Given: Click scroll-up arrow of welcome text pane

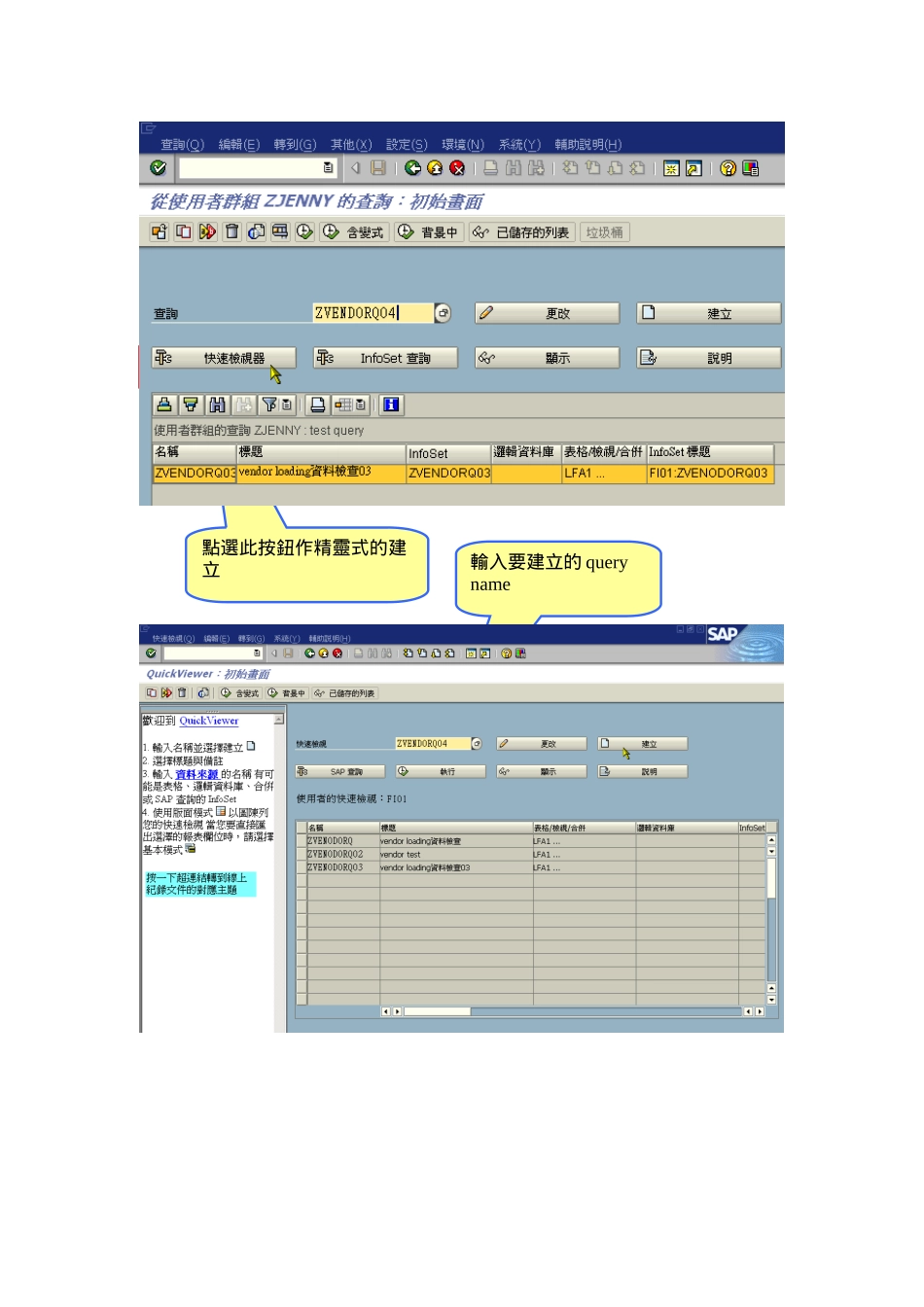Looking at the screenshot, I should tap(279, 720).
